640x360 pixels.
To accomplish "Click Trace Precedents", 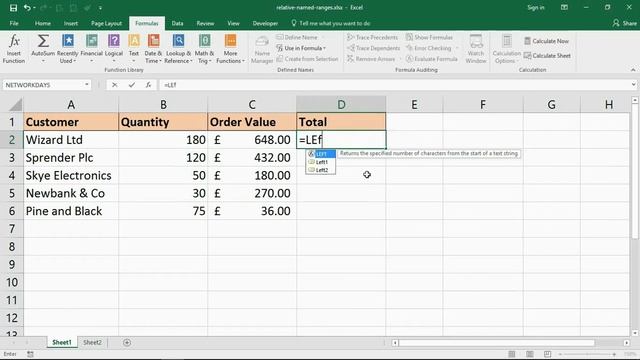I will tap(373, 37).
